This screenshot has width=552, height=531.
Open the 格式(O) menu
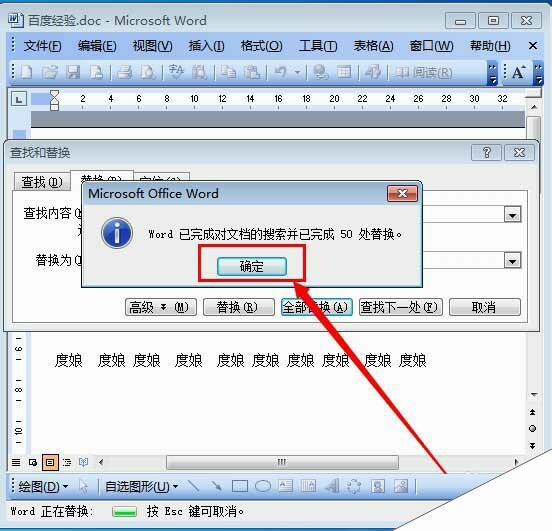coord(262,46)
